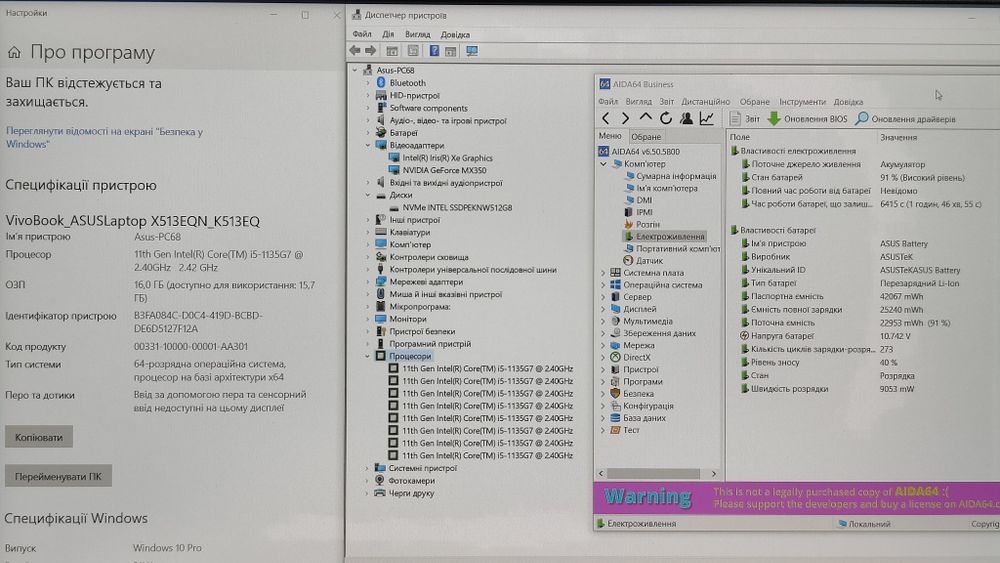Select NVMe INTEL SSDPEKNW512G8 disk
1000x563 pixels.
tap(457, 208)
